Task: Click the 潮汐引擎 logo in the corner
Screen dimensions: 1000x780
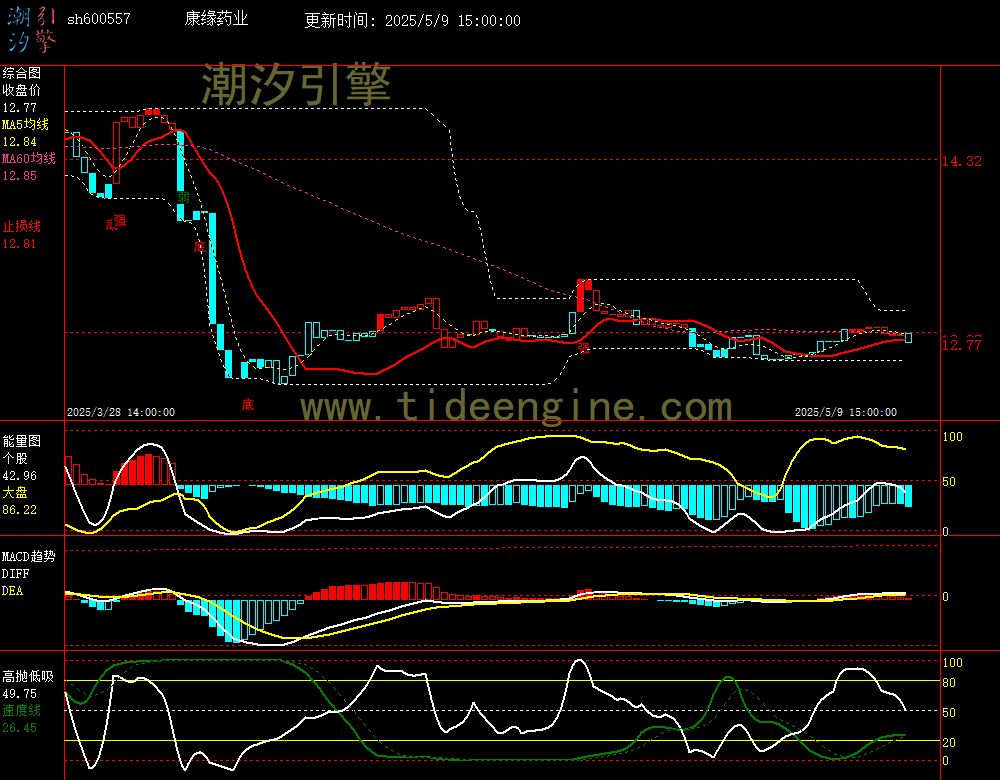Action: click(32, 30)
